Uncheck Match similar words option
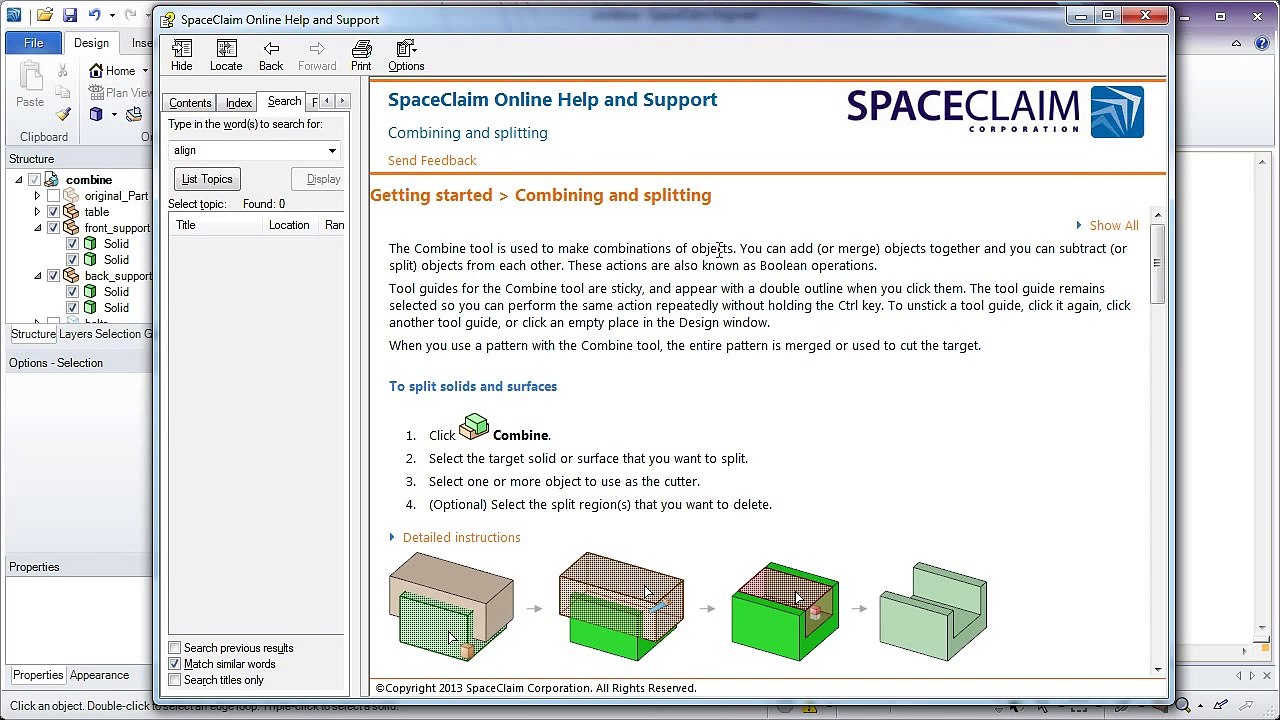The height and width of the screenshot is (720, 1280). click(x=175, y=664)
